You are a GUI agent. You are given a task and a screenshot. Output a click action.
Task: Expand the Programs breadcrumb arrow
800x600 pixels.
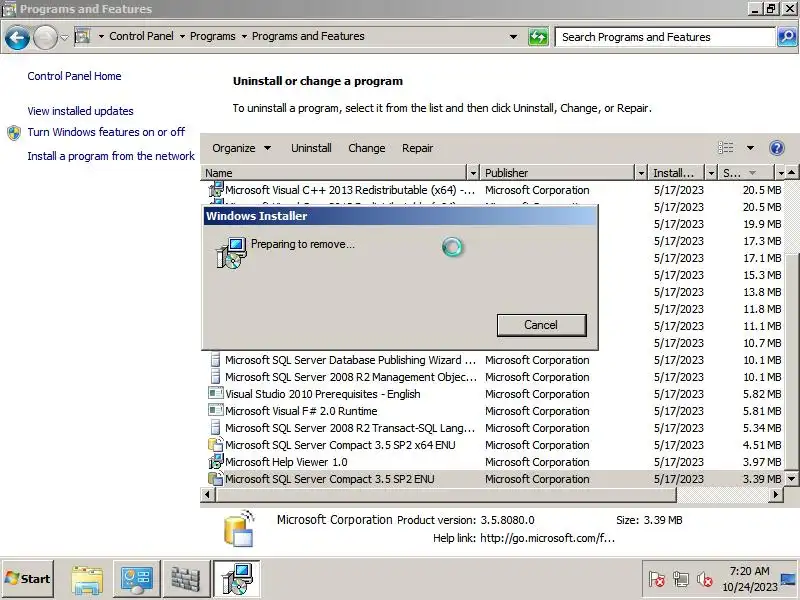coord(244,36)
